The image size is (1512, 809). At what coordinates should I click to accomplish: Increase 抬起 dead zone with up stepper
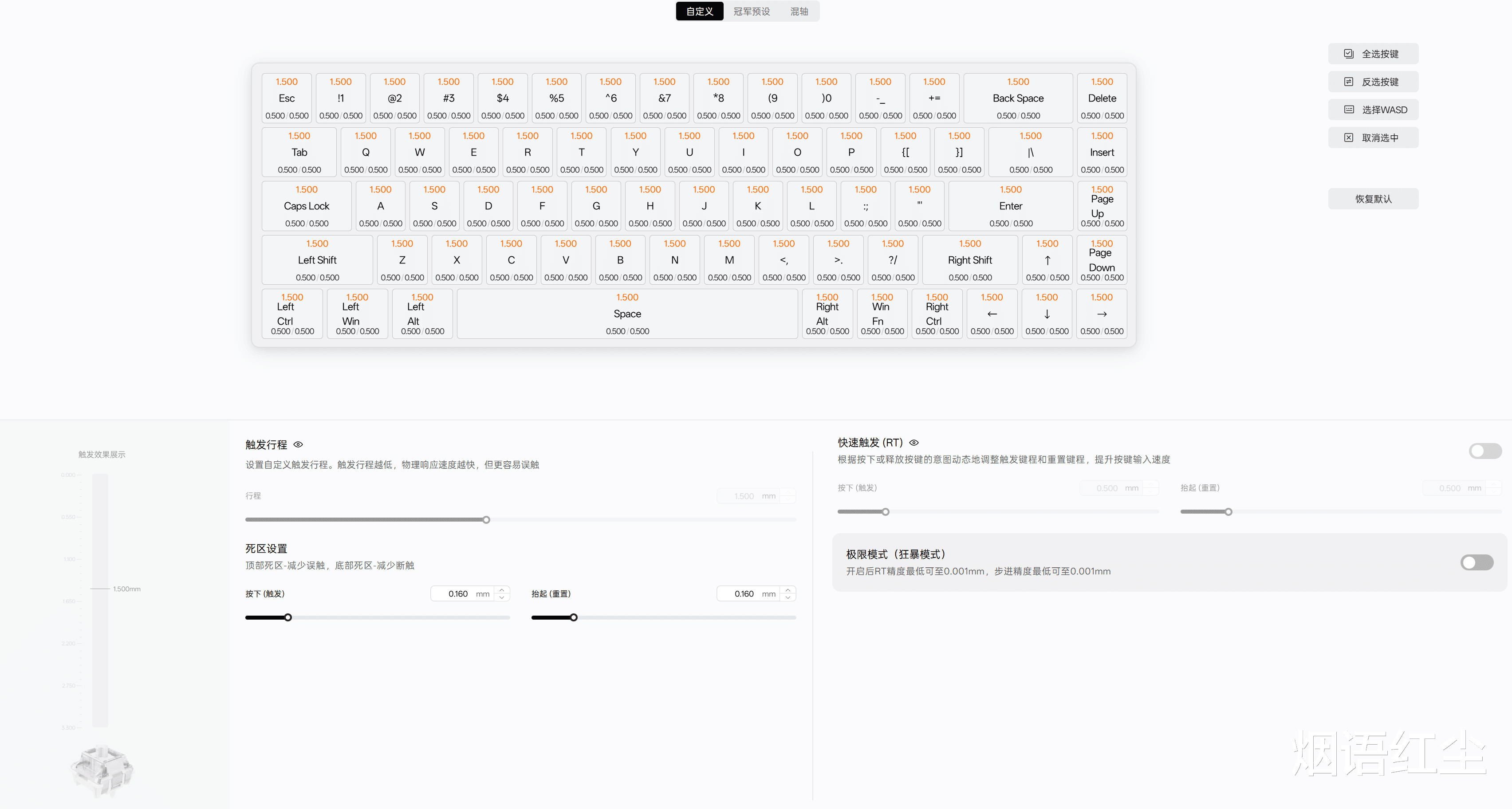(x=787, y=589)
